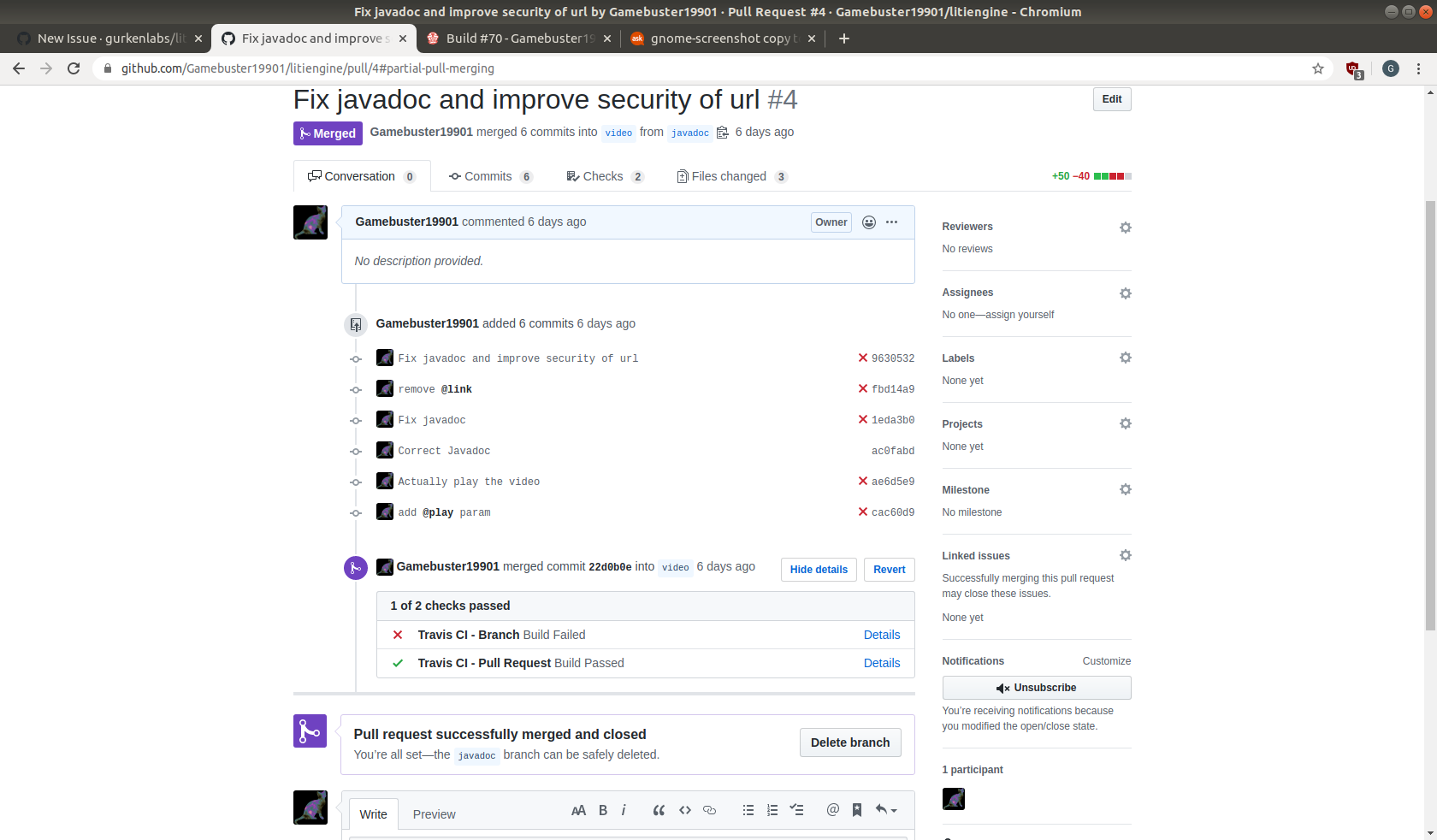Mention a user with the @ icon

pyautogui.click(x=832, y=810)
